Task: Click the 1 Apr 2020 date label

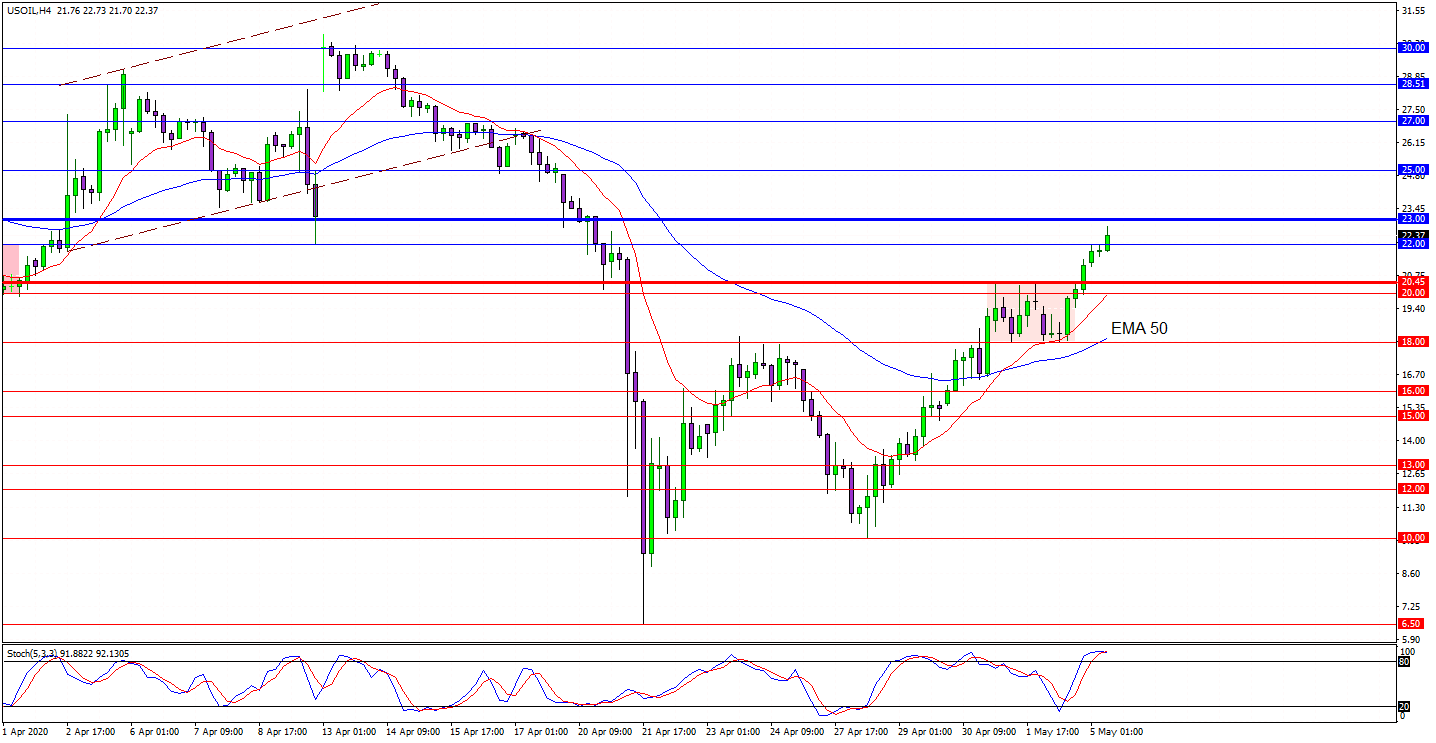Action: [27, 732]
